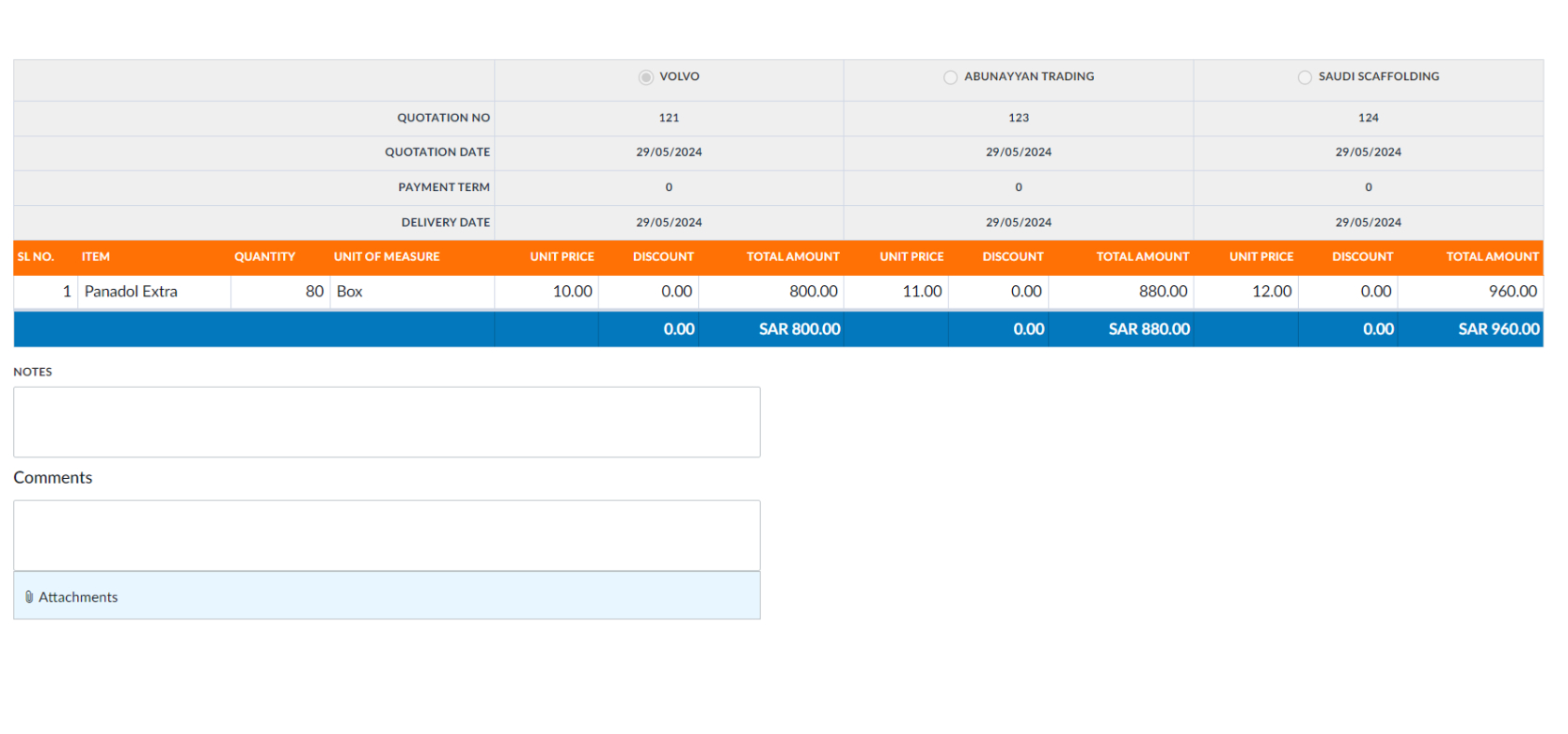Click the total amount 800.00 cell
The image size is (1568, 734).
click(x=771, y=292)
